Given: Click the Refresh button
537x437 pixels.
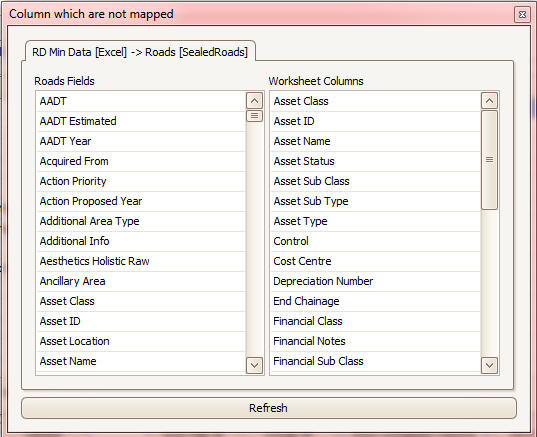Looking at the screenshot, I should tap(268, 408).
